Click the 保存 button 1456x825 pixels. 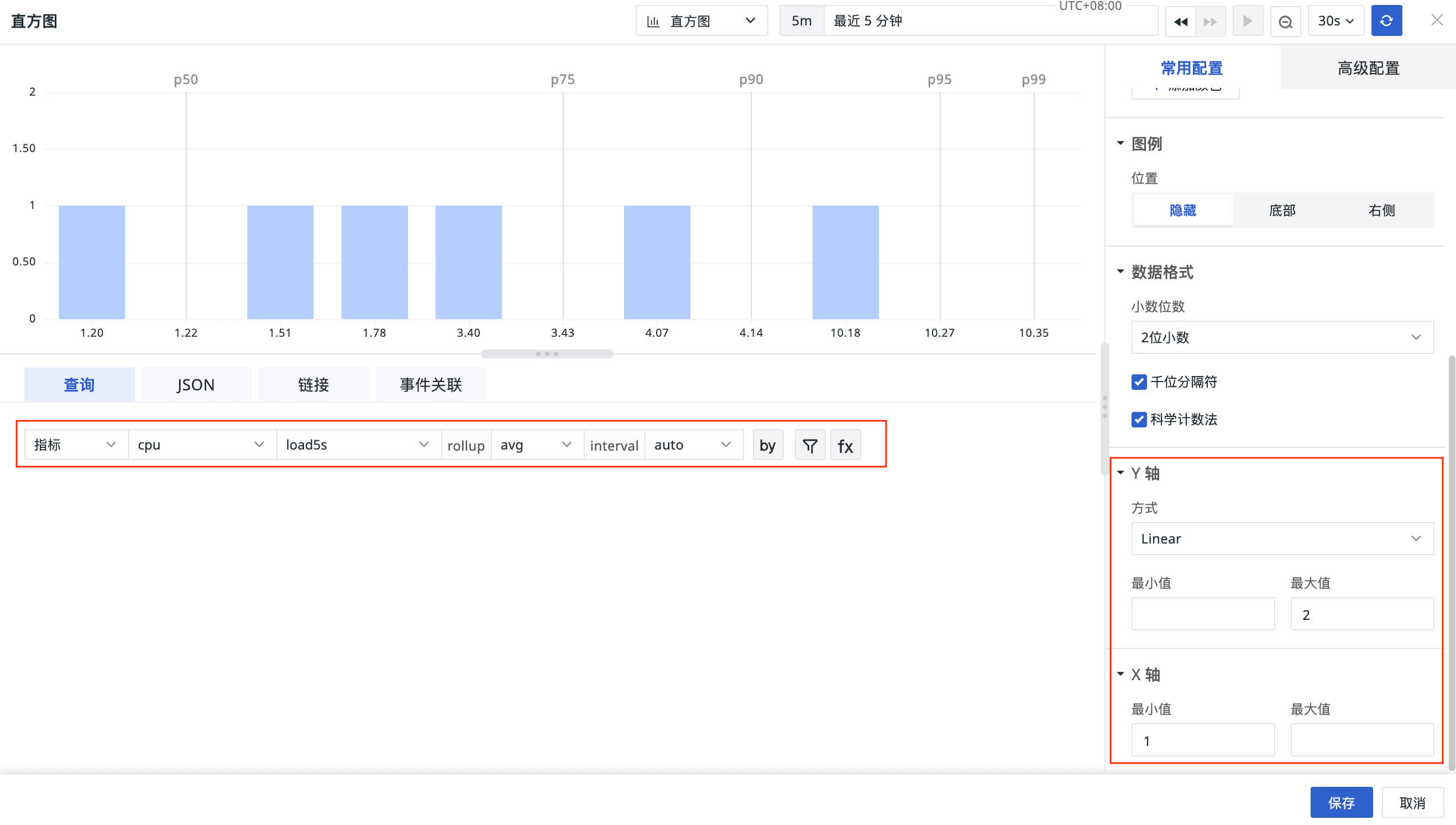[x=1340, y=802]
